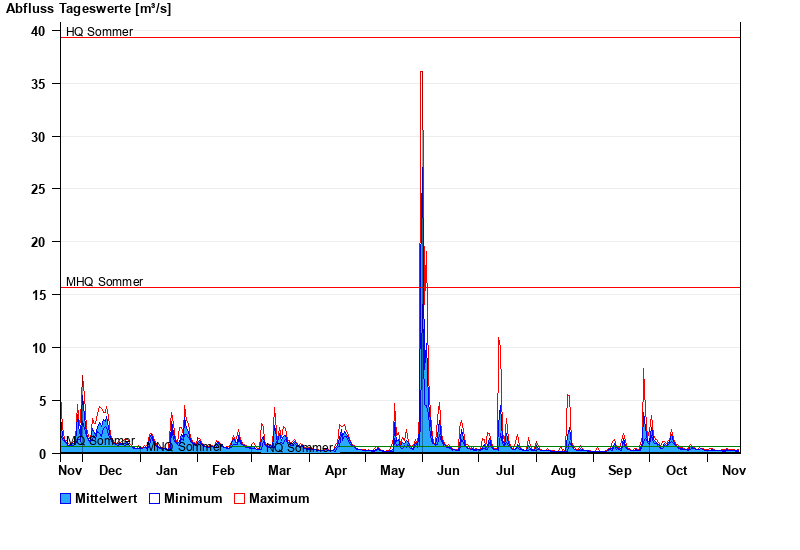This screenshot has height=550, width=800.
Task: Click the blue Mittelwert legend swatch
Action: coord(66,498)
